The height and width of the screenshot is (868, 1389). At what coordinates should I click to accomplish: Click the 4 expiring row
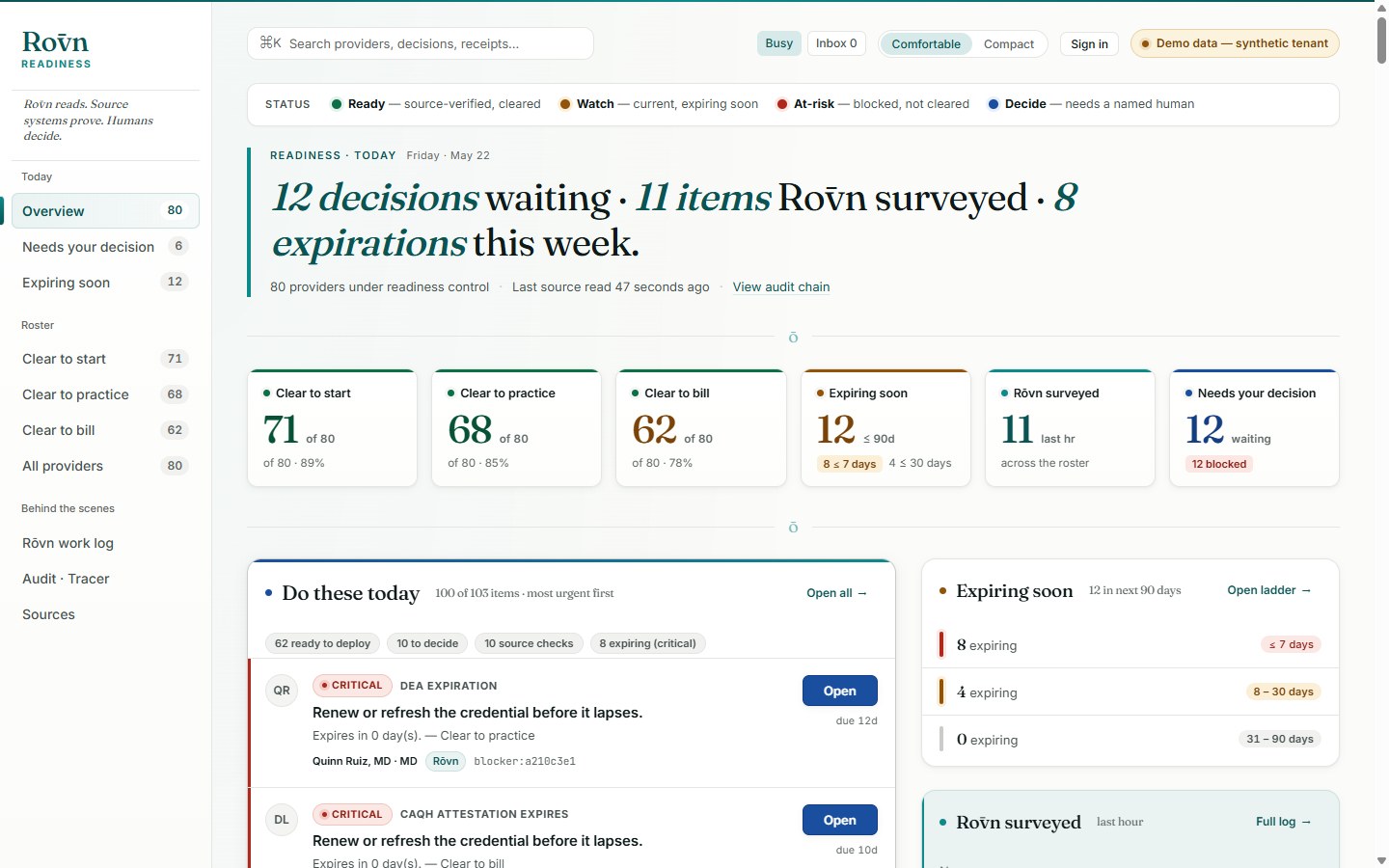(1130, 692)
